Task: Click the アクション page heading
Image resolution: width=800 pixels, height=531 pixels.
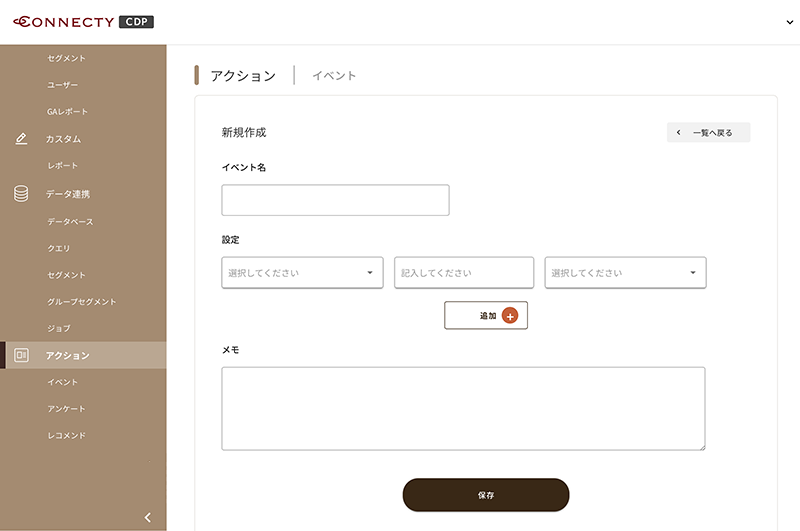Action: tap(243, 75)
